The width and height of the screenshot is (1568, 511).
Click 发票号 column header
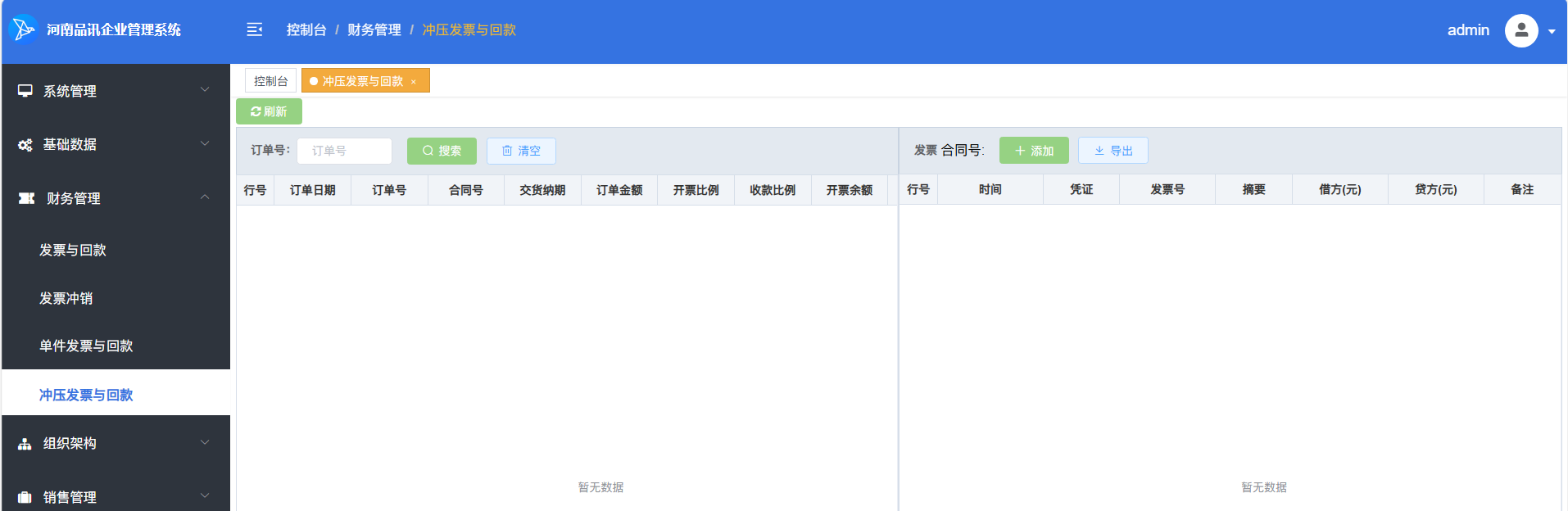coord(1167,189)
